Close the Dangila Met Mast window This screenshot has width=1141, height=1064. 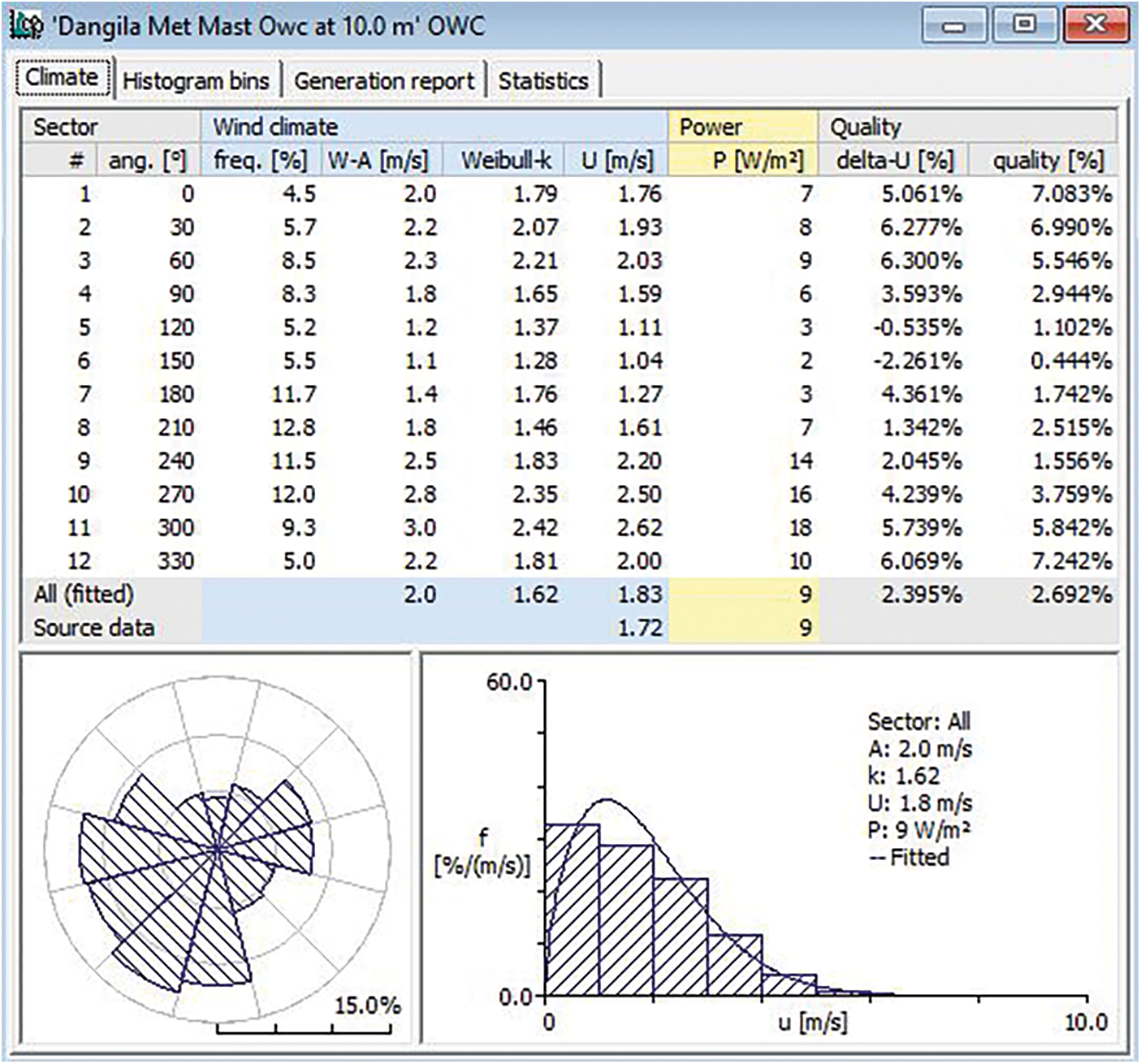point(1096,25)
